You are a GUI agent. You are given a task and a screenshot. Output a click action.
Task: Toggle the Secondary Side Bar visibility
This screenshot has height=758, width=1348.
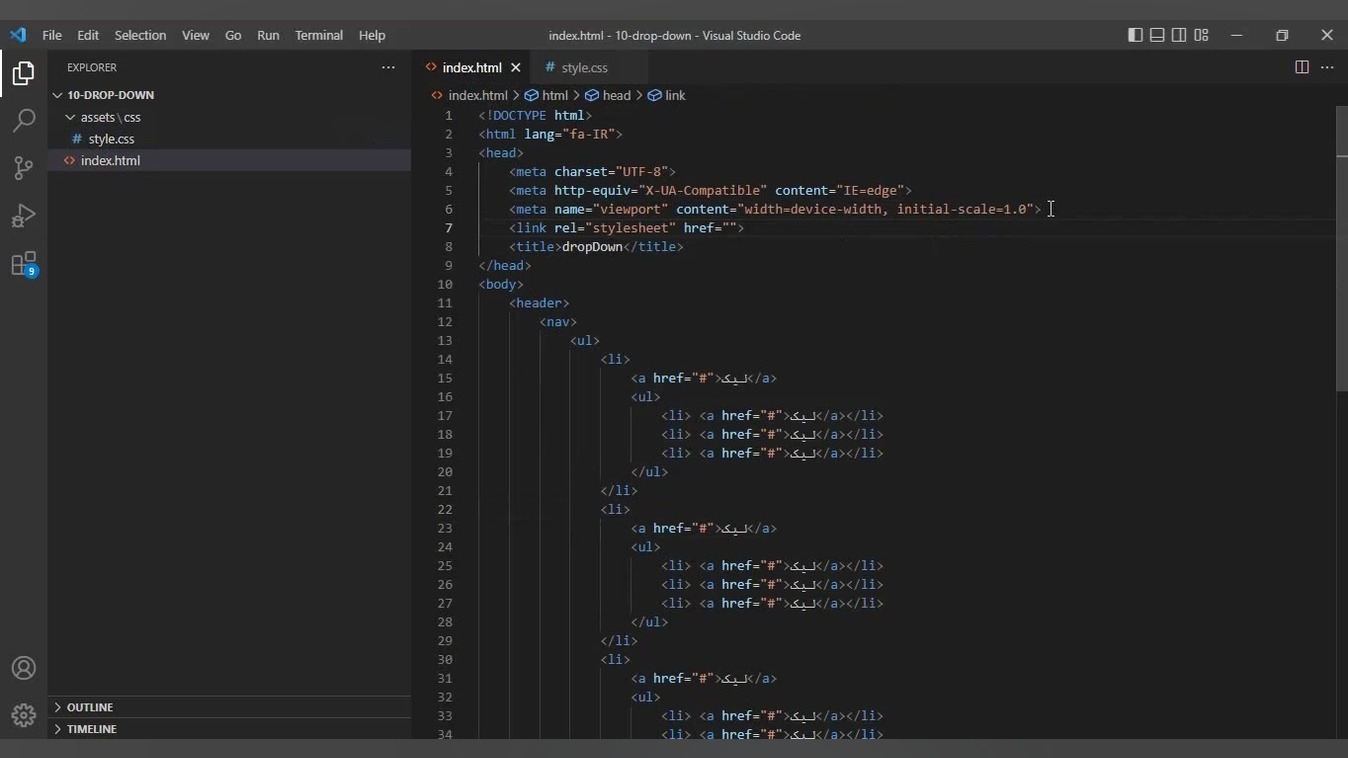pyautogui.click(x=1179, y=35)
